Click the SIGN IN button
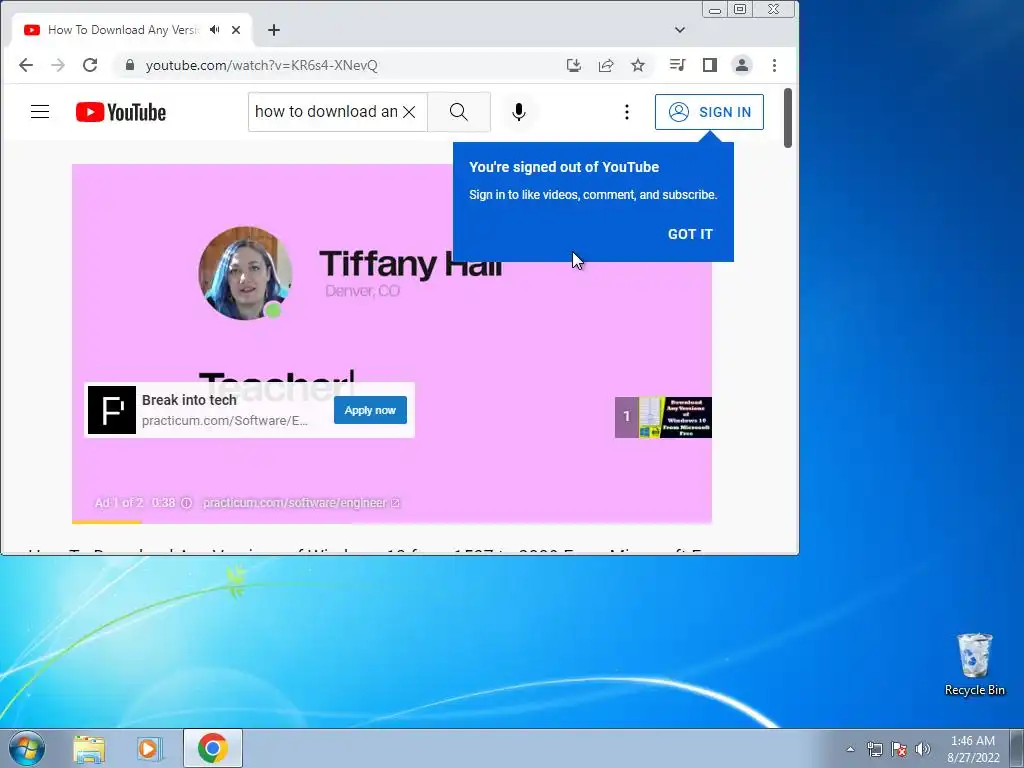Image resolution: width=1024 pixels, height=768 pixels. (x=709, y=112)
